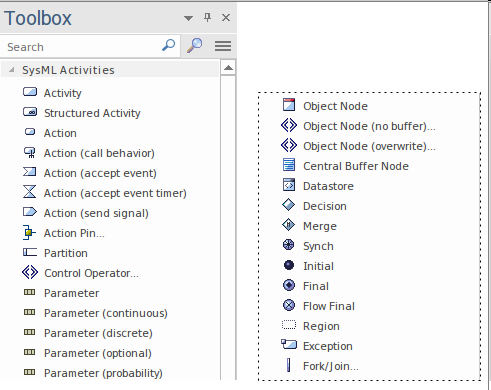Select the Parameter (continuous) item
The image size is (491, 390).
tap(95, 313)
